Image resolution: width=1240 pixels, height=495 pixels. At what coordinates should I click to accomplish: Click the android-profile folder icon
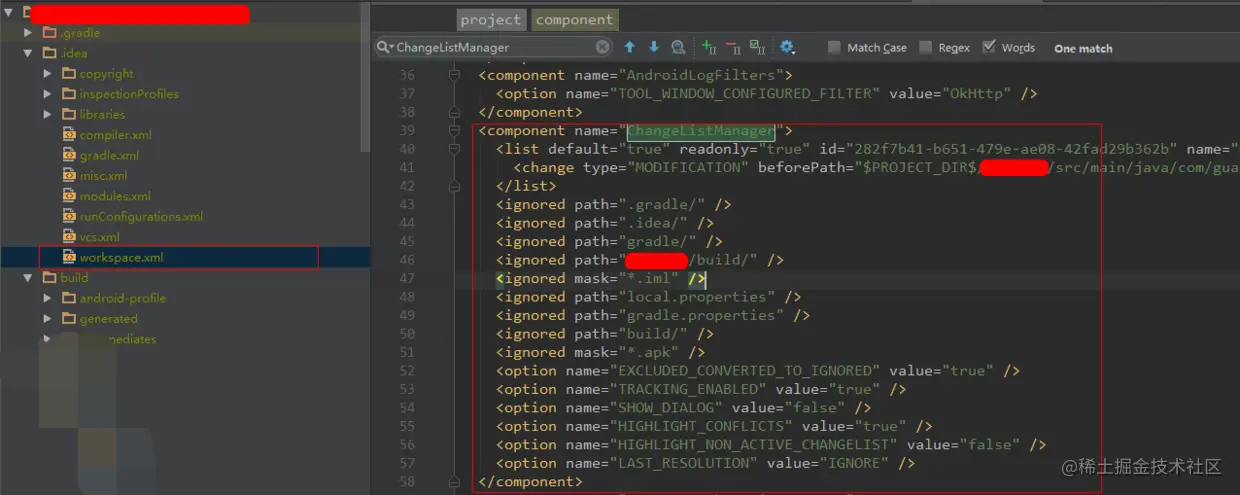(69, 298)
